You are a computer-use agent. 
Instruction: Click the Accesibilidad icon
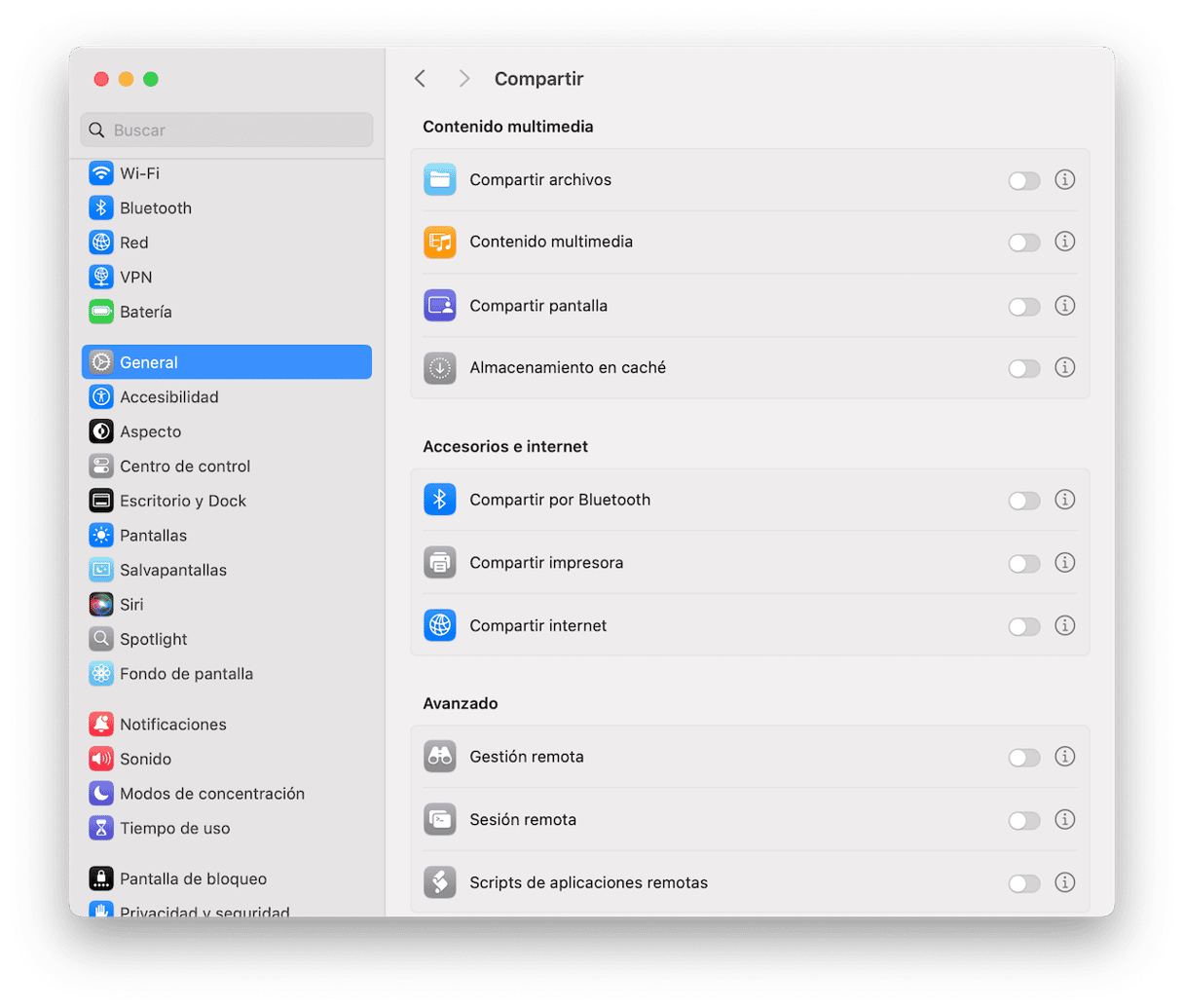101,397
